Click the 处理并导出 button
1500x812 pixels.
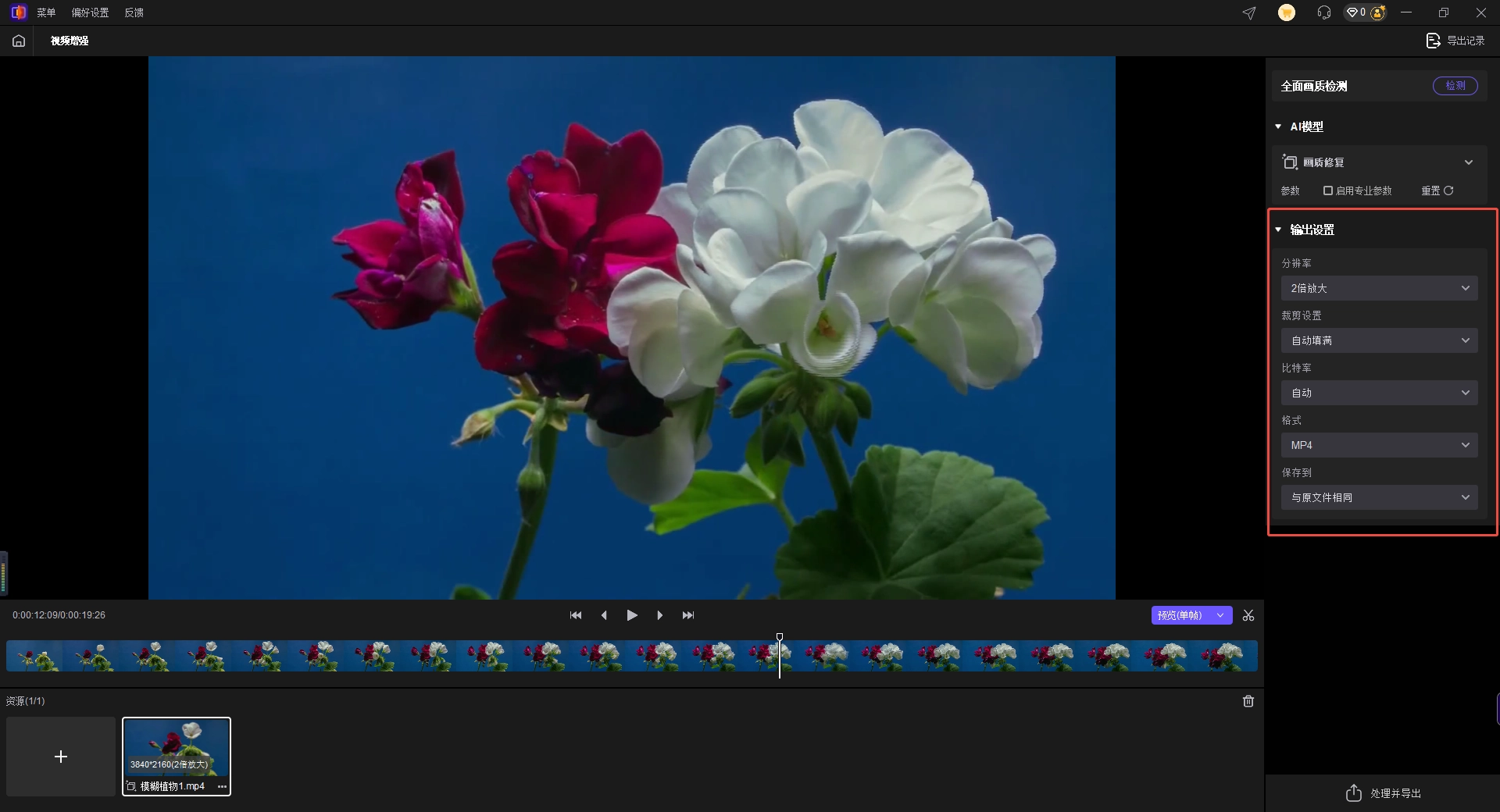(x=1383, y=793)
